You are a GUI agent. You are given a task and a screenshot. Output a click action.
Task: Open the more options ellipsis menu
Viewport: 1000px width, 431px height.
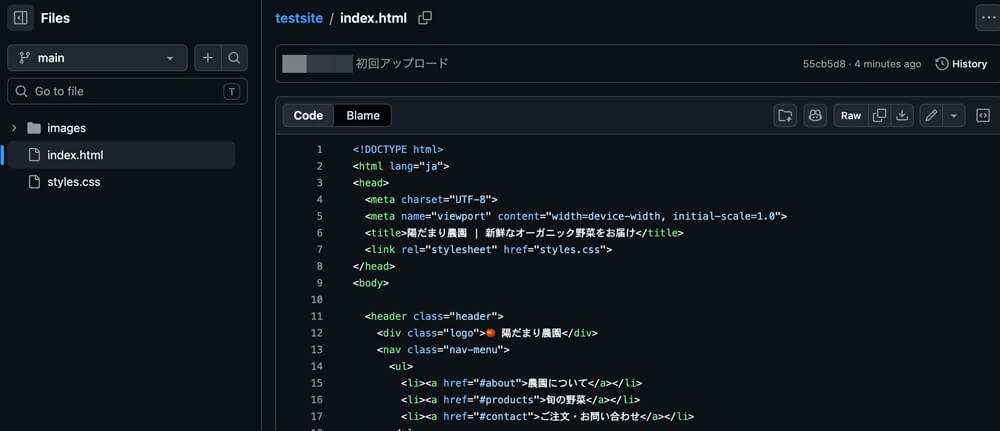click(987, 18)
